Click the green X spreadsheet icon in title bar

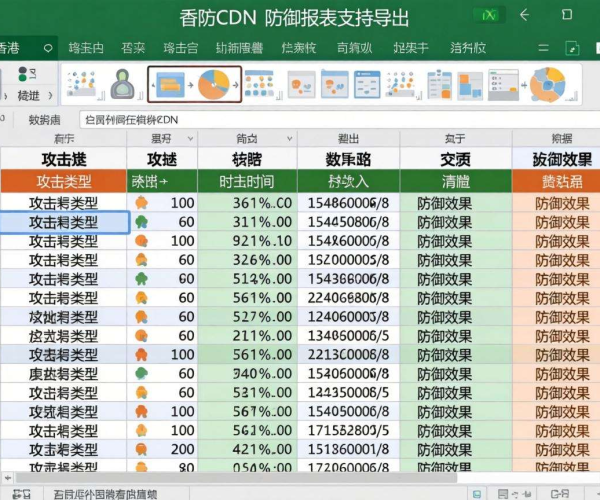[489, 15]
